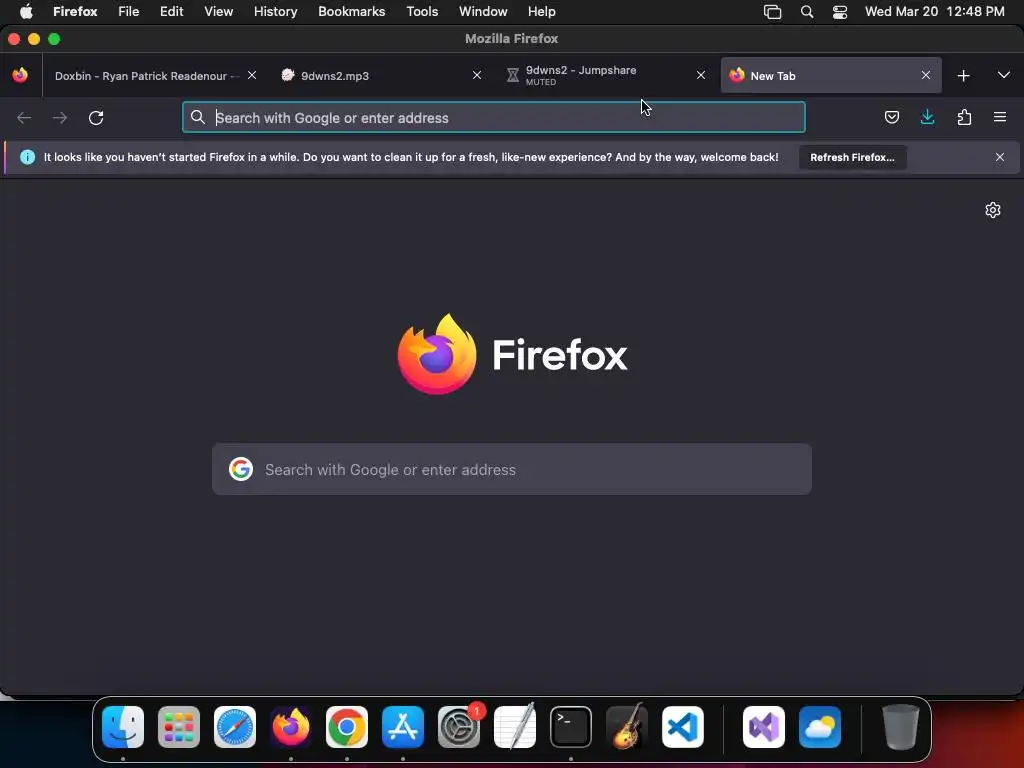
Task: Open System Settings from the Dock
Action: coord(459,726)
